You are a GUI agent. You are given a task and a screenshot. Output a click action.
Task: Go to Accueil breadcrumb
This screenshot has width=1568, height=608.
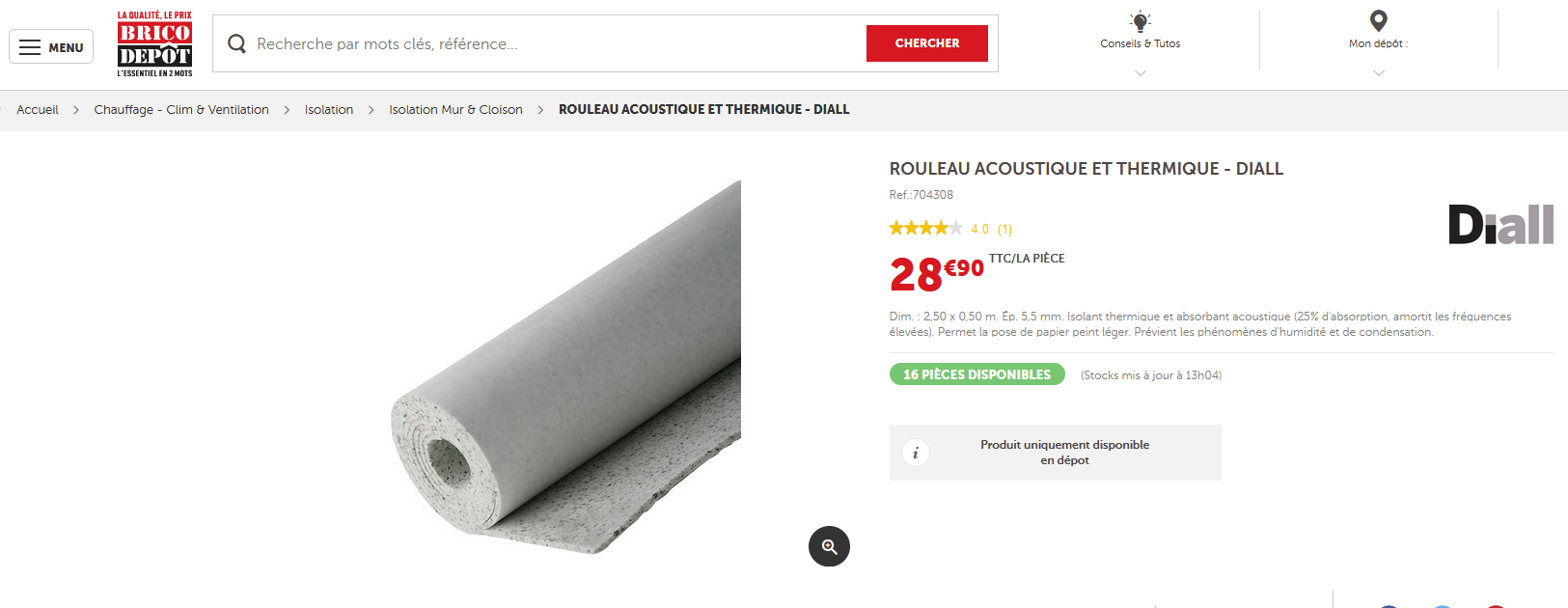(x=38, y=110)
